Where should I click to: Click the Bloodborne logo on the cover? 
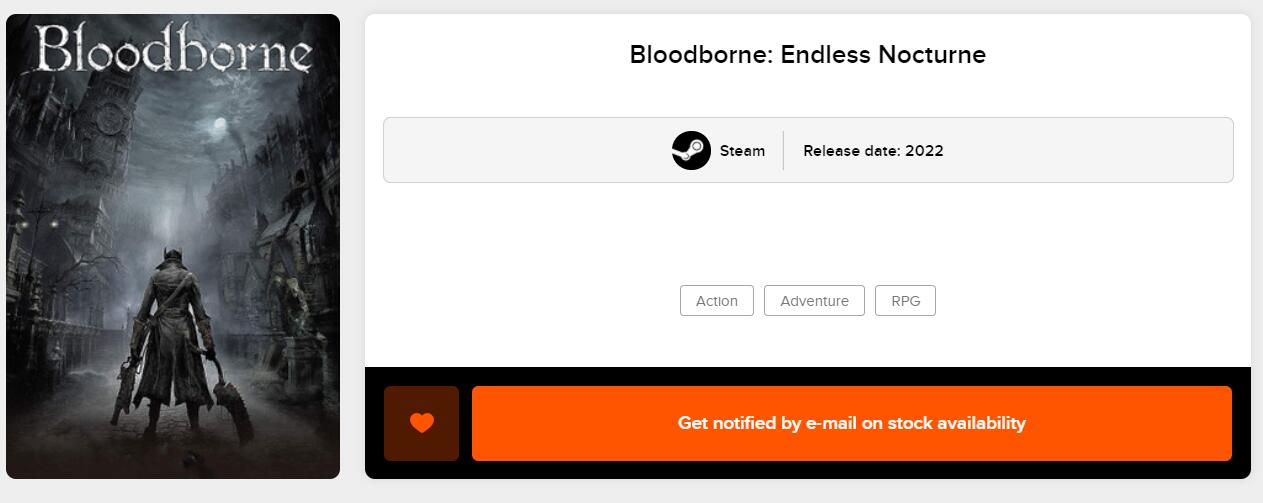(x=173, y=50)
